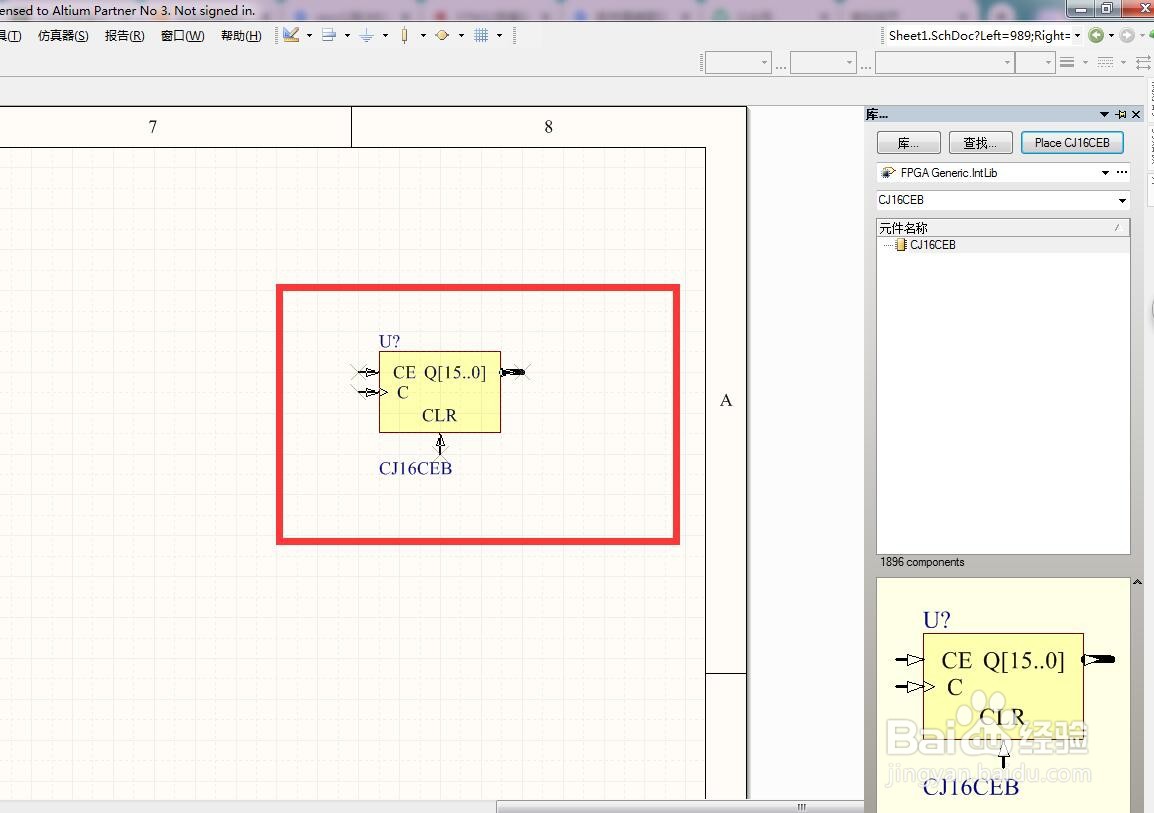Open the drawing utility tools icon
1154x813 pixels.
[x=291, y=35]
